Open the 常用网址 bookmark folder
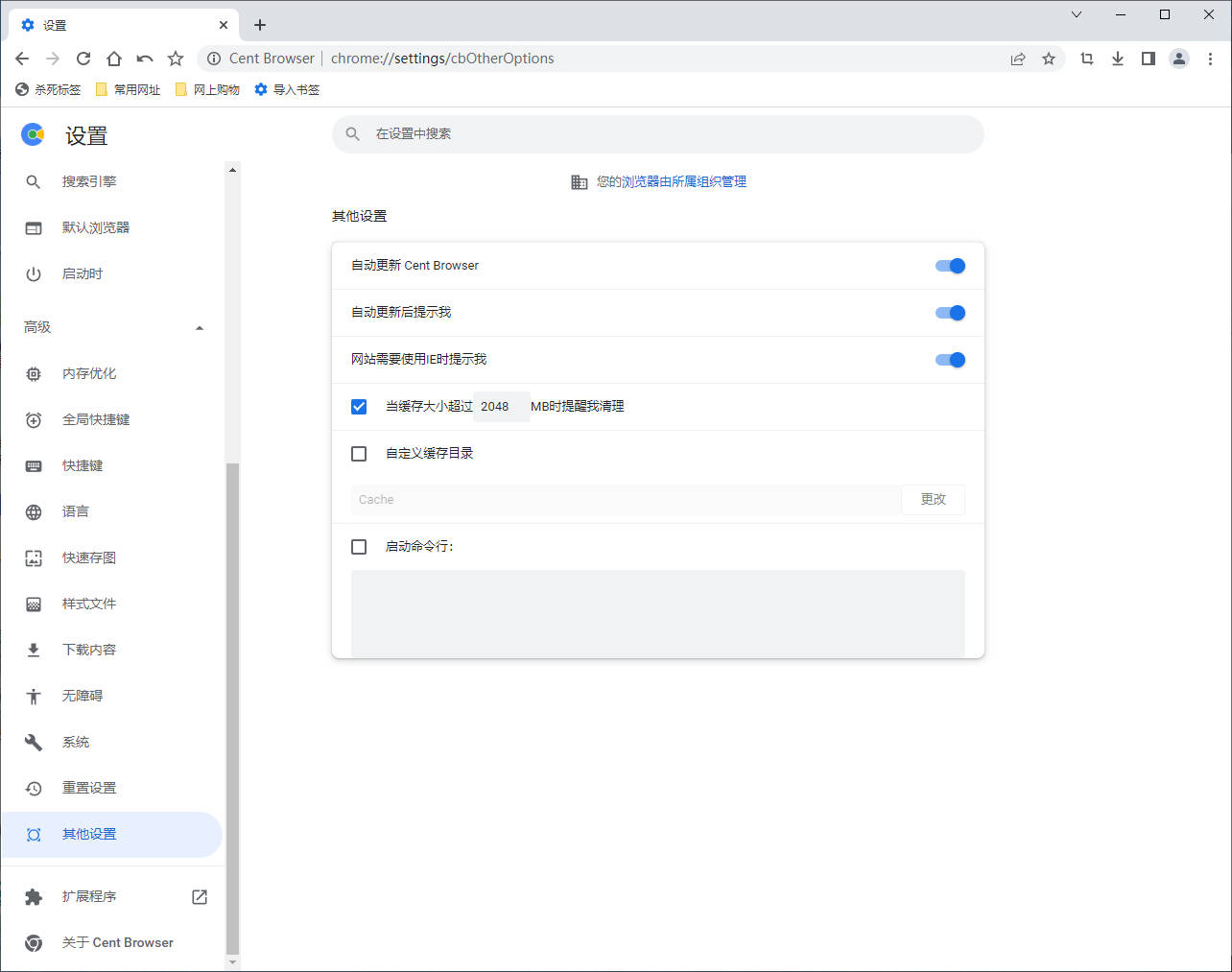The height and width of the screenshot is (972, 1232). pos(128,89)
